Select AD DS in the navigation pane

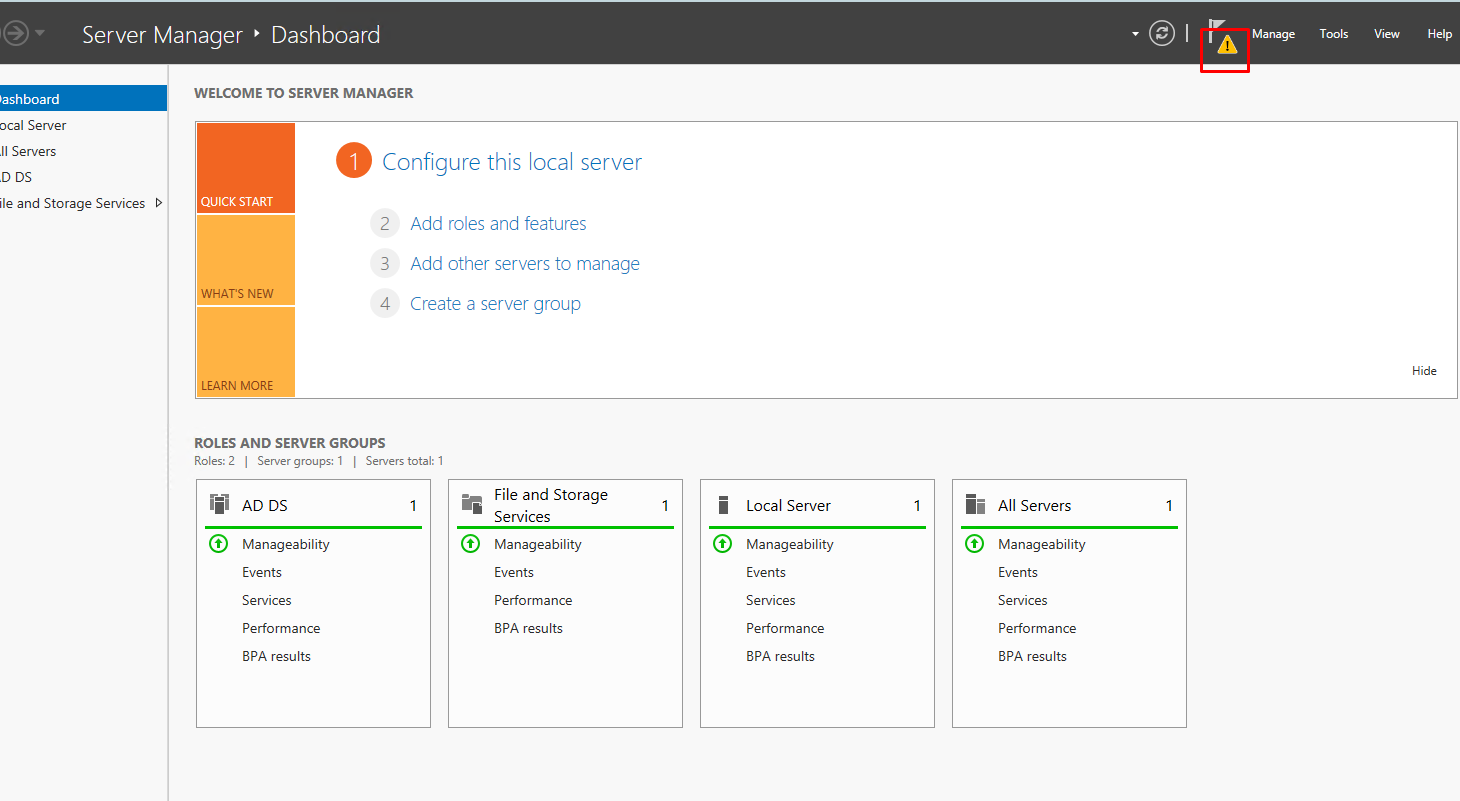coord(83,177)
